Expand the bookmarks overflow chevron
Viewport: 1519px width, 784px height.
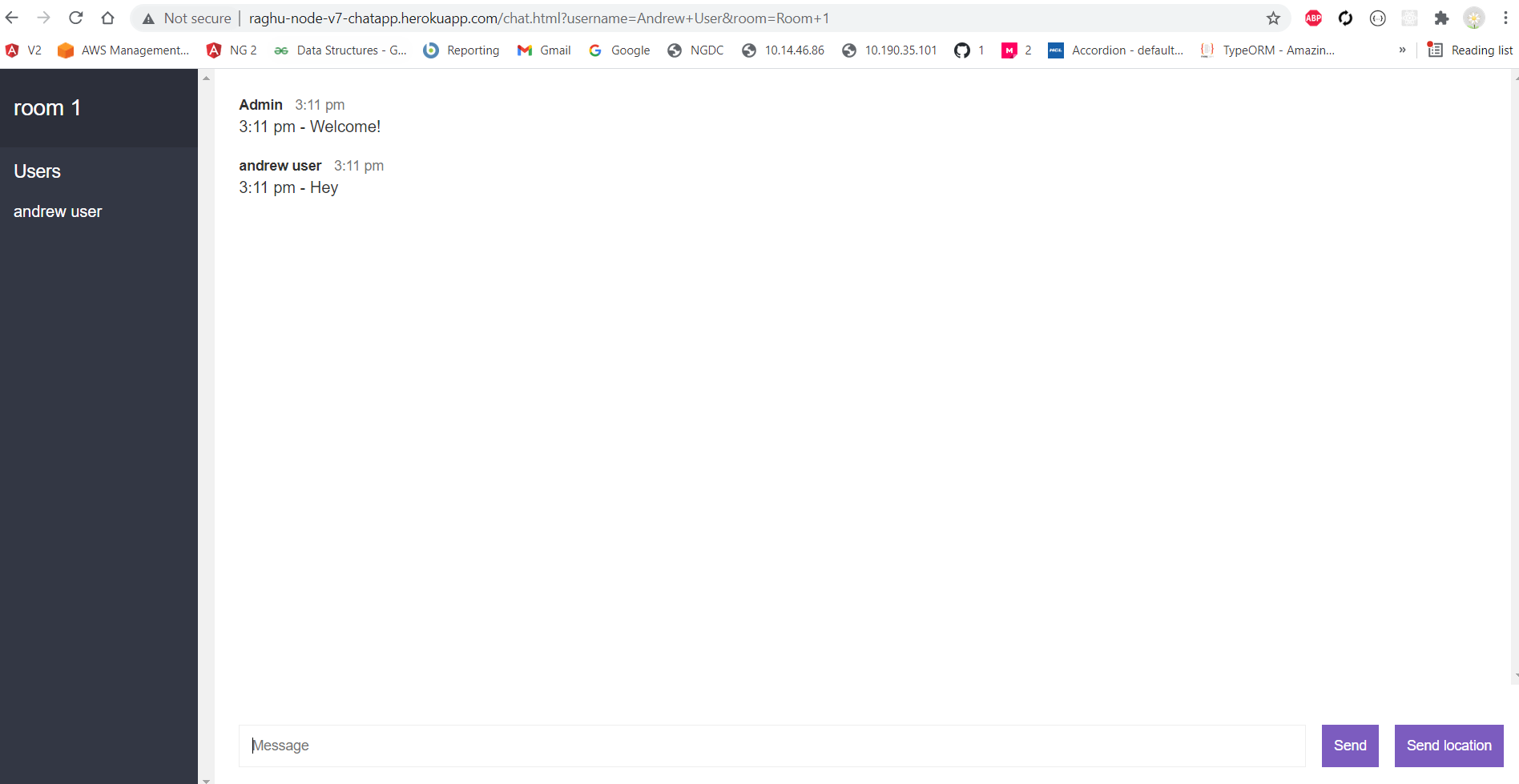pos(1402,50)
